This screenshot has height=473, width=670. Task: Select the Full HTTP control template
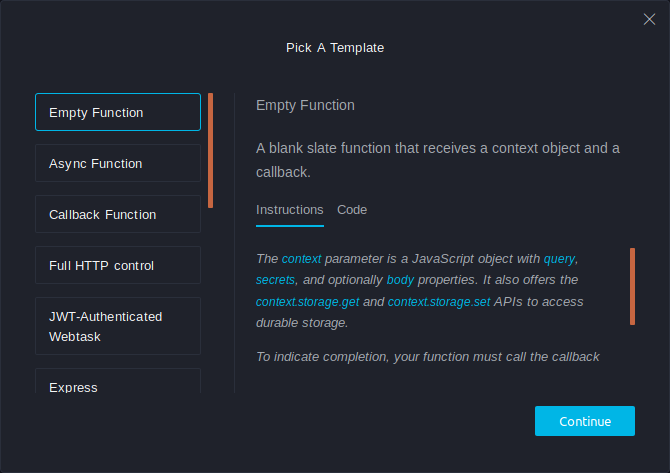coord(118,265)
